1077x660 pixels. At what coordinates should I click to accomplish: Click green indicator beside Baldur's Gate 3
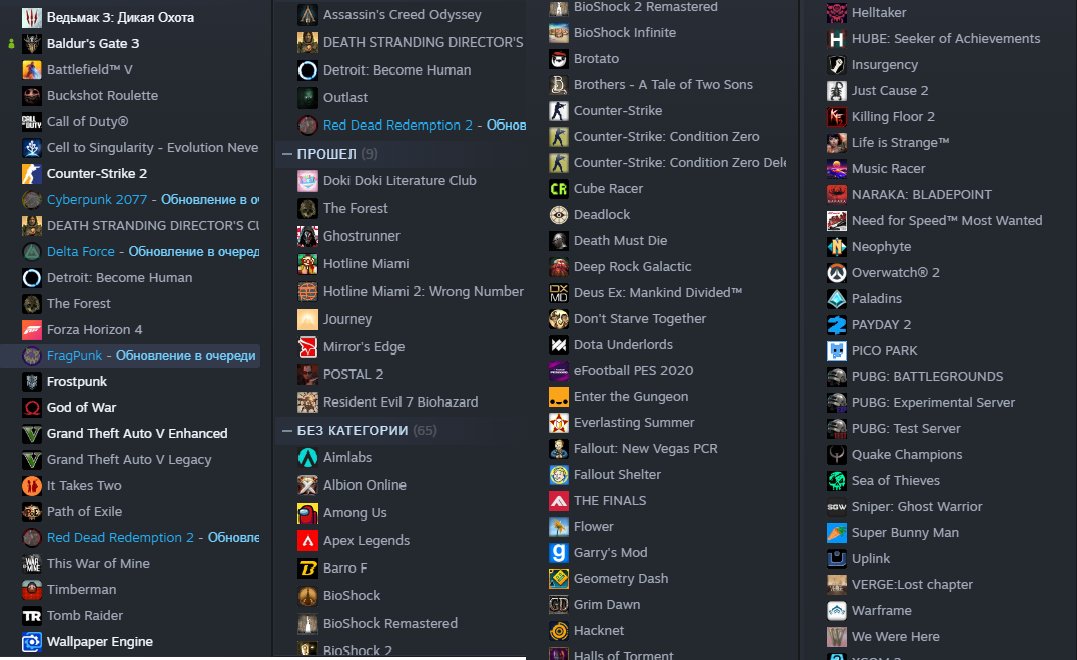click(11, 44)
